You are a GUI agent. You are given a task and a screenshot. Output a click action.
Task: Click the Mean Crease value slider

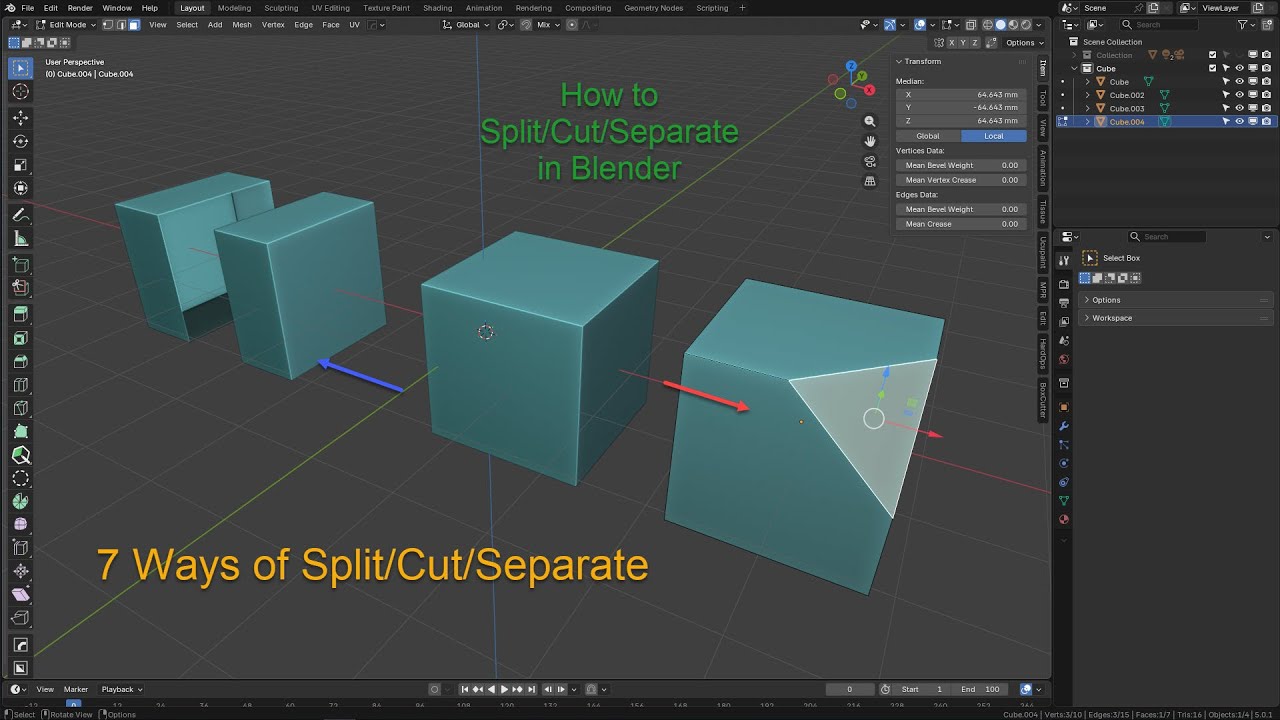point(960,224)
